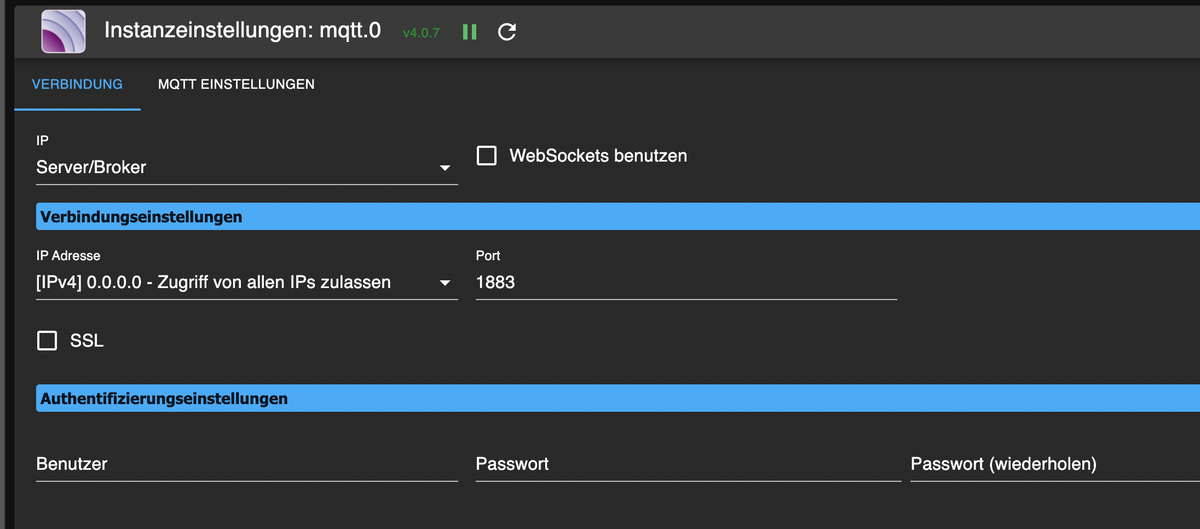Click the WebSockets benutzen label text
This screenshot has height=529, width=1200.
(598, 156)
